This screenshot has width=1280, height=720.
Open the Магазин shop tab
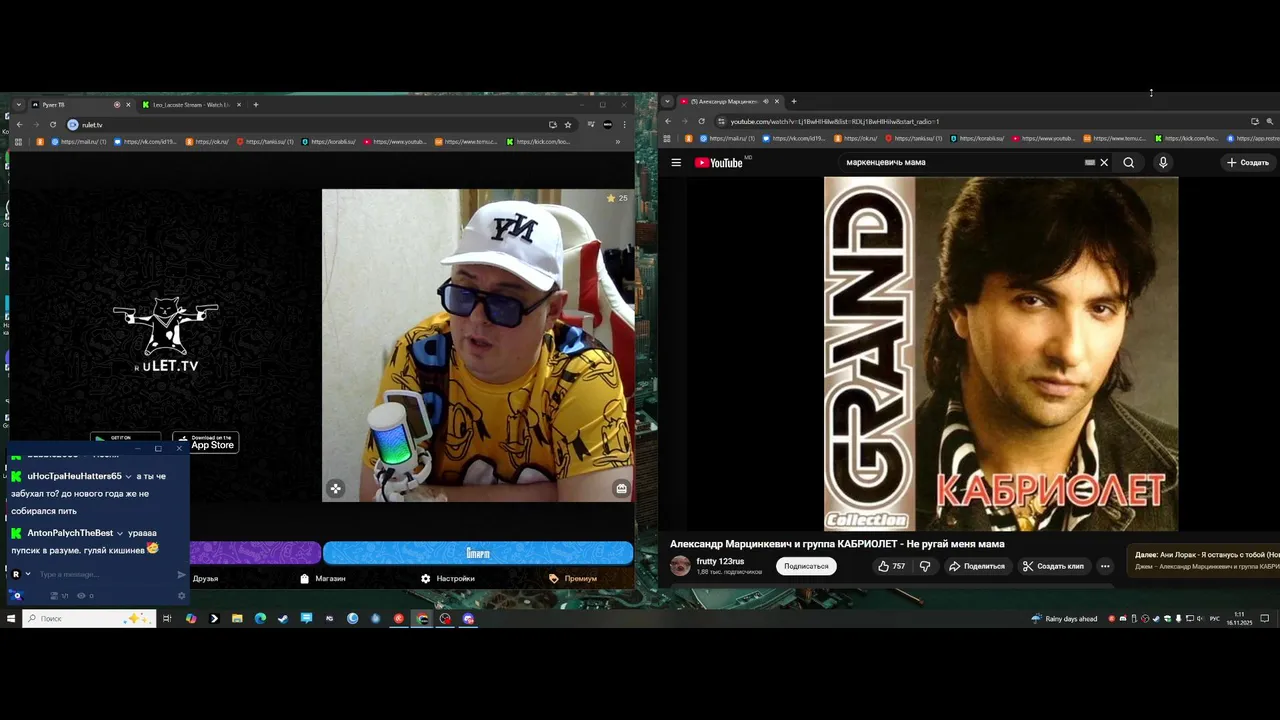tap(323, 579)
